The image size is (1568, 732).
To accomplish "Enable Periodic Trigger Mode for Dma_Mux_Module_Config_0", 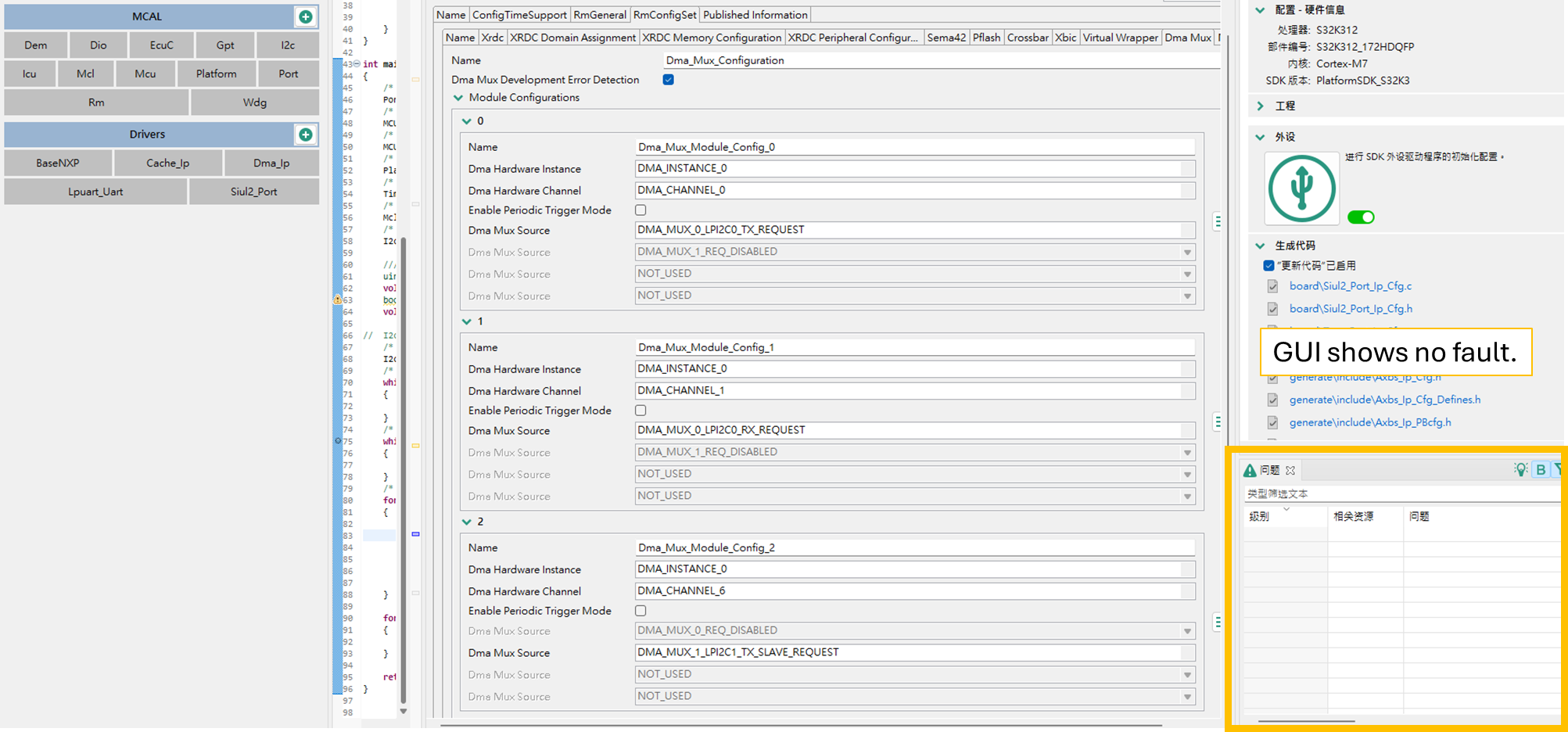I will [640, 210].
